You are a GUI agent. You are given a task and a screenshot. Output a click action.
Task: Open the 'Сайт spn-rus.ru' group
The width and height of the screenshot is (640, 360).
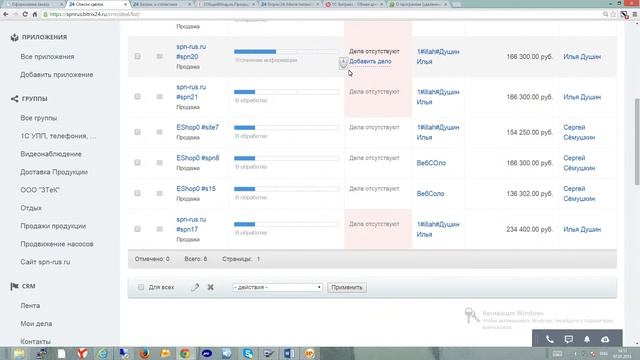[45, 262]
